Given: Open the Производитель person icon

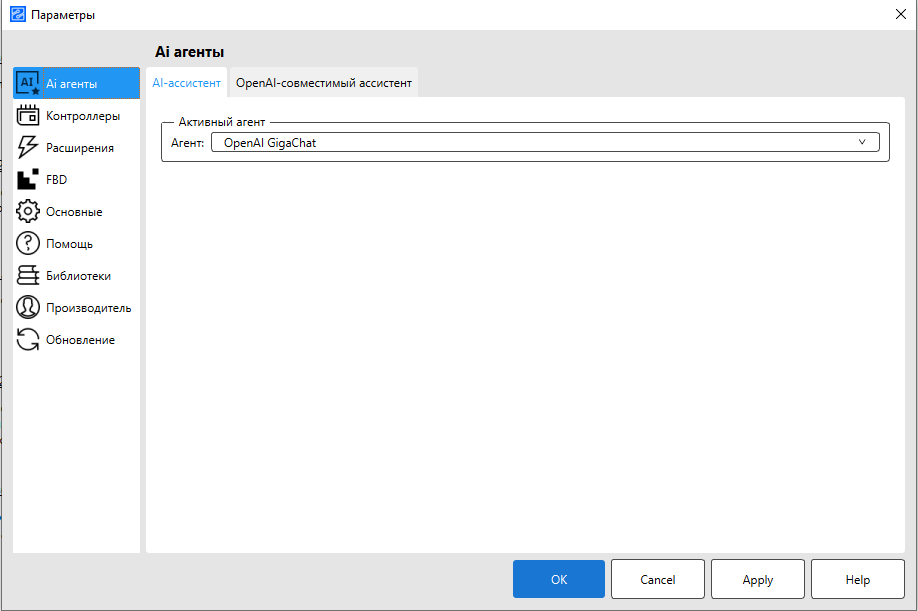Looking at the screenshot, I should coord(28,307).
